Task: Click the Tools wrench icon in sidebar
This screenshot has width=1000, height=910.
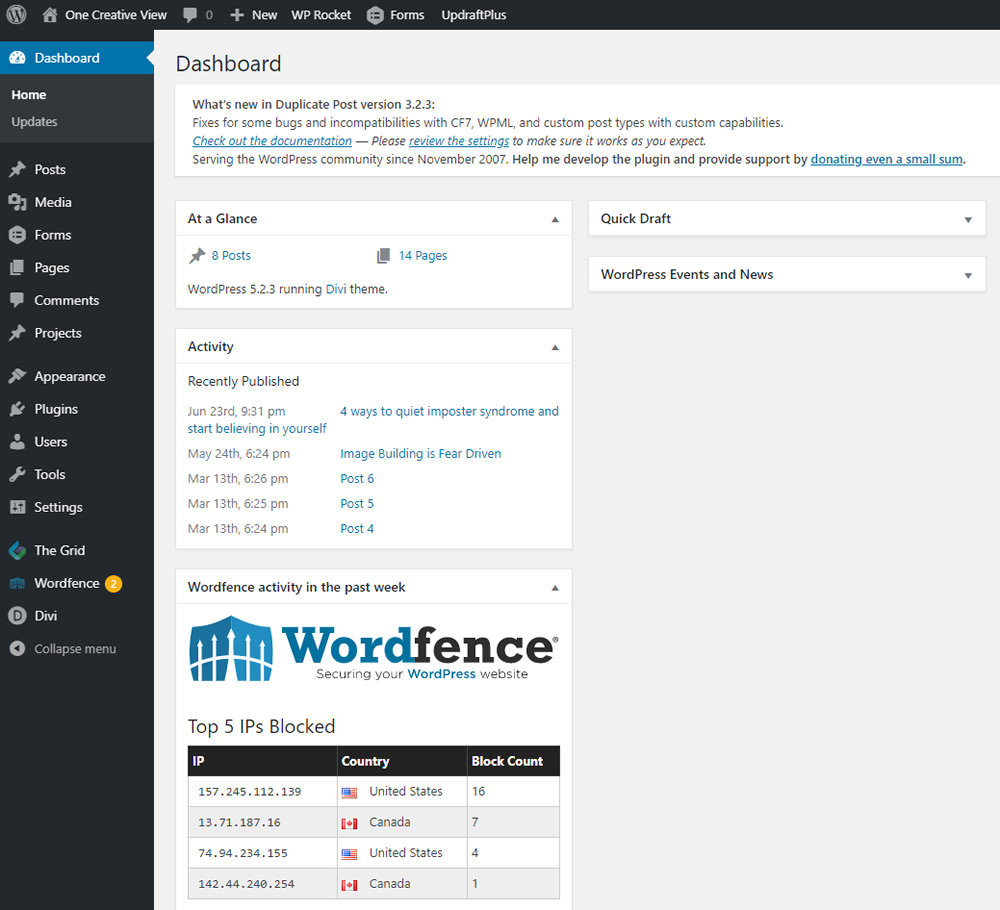Action: (17, 474)
